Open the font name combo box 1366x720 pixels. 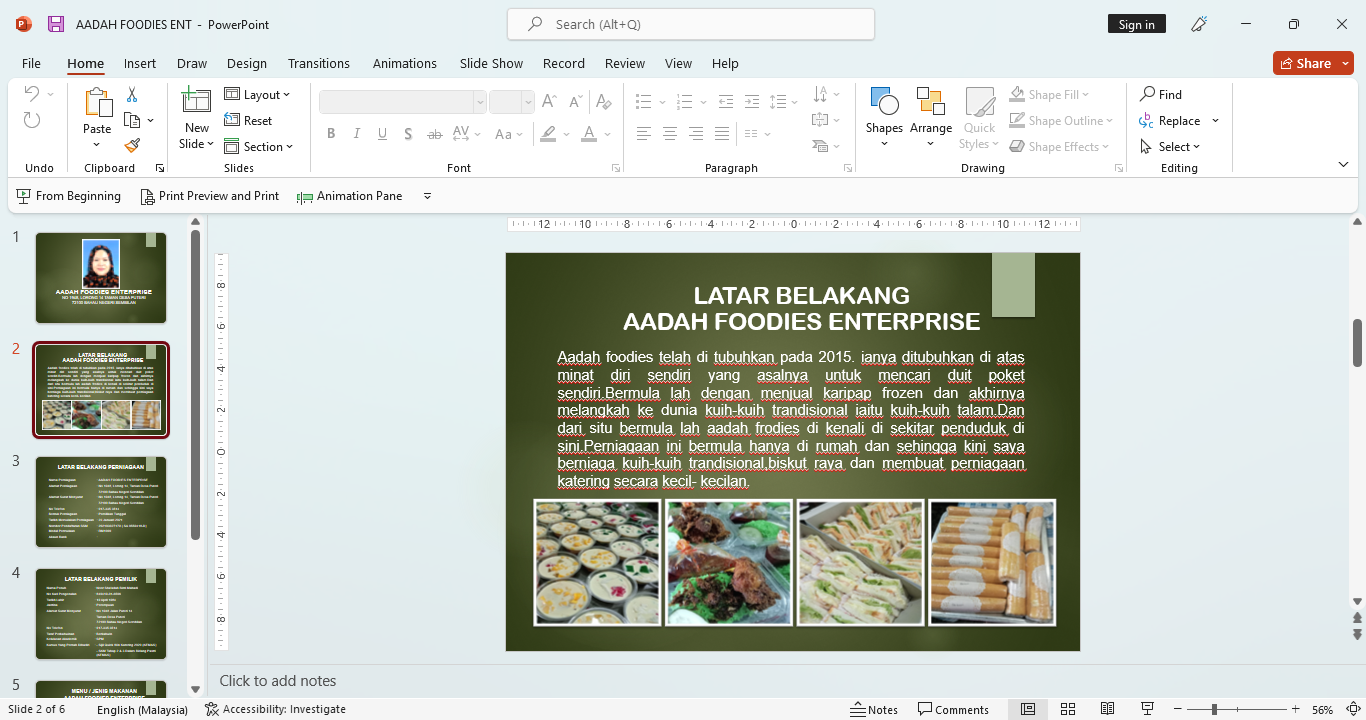tap(402, 102)
